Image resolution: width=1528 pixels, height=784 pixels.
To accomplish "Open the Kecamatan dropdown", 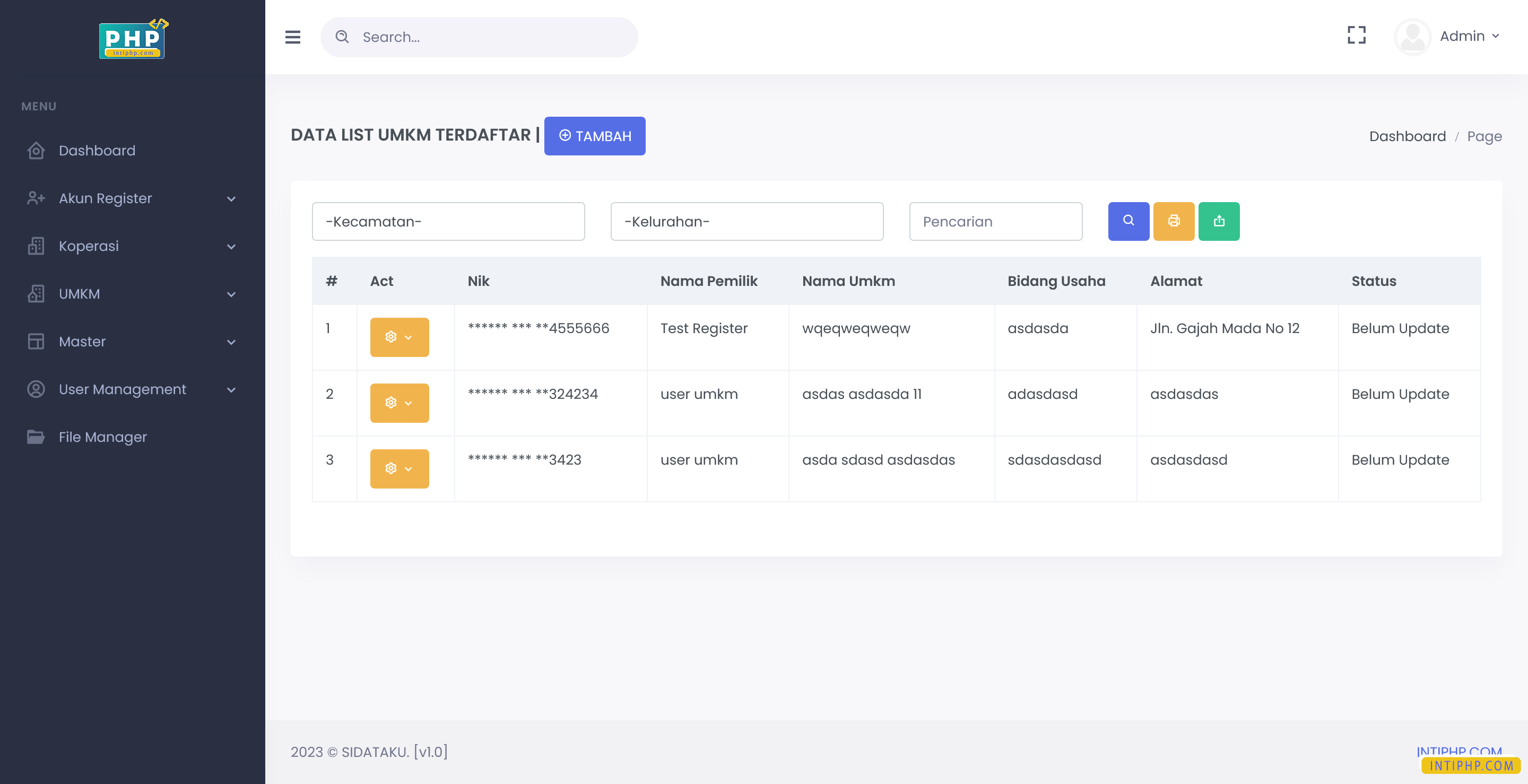I will click(x=448, y=221).
